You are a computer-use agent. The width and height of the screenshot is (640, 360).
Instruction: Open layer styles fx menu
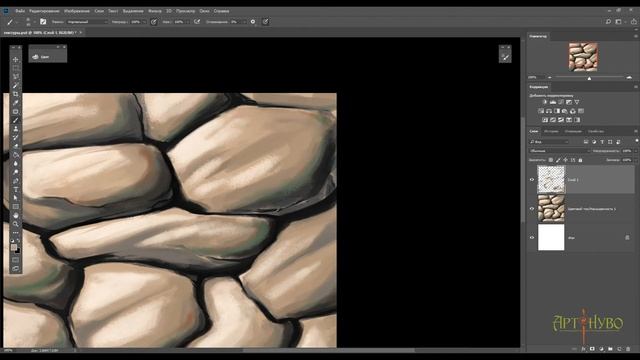[x=583, y=349]
